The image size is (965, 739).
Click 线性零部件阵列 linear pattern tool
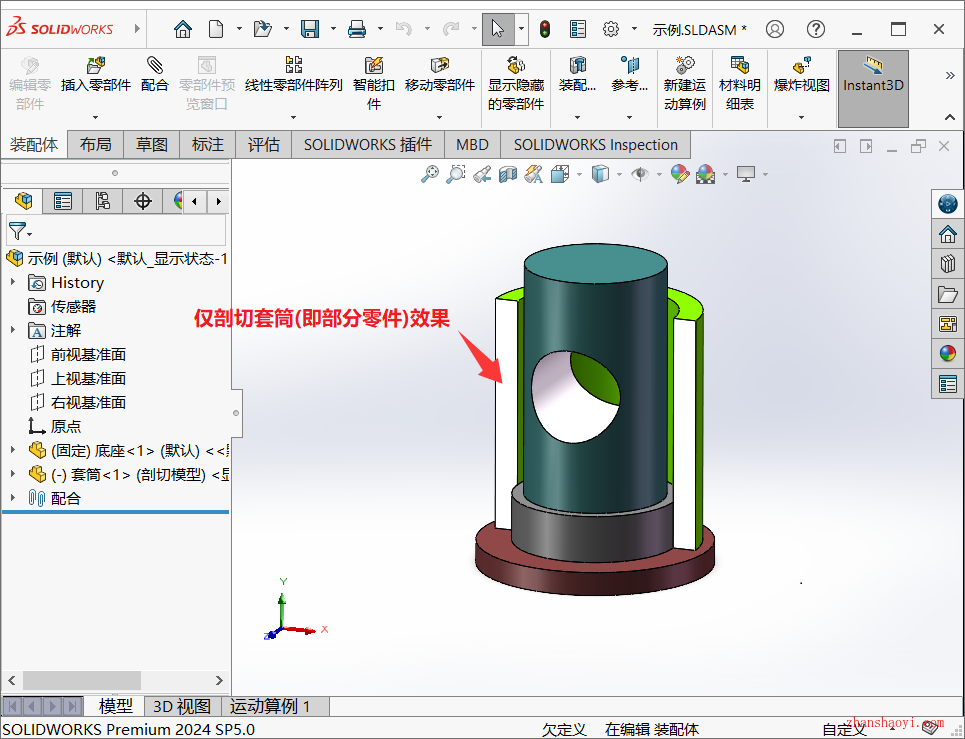294,74
